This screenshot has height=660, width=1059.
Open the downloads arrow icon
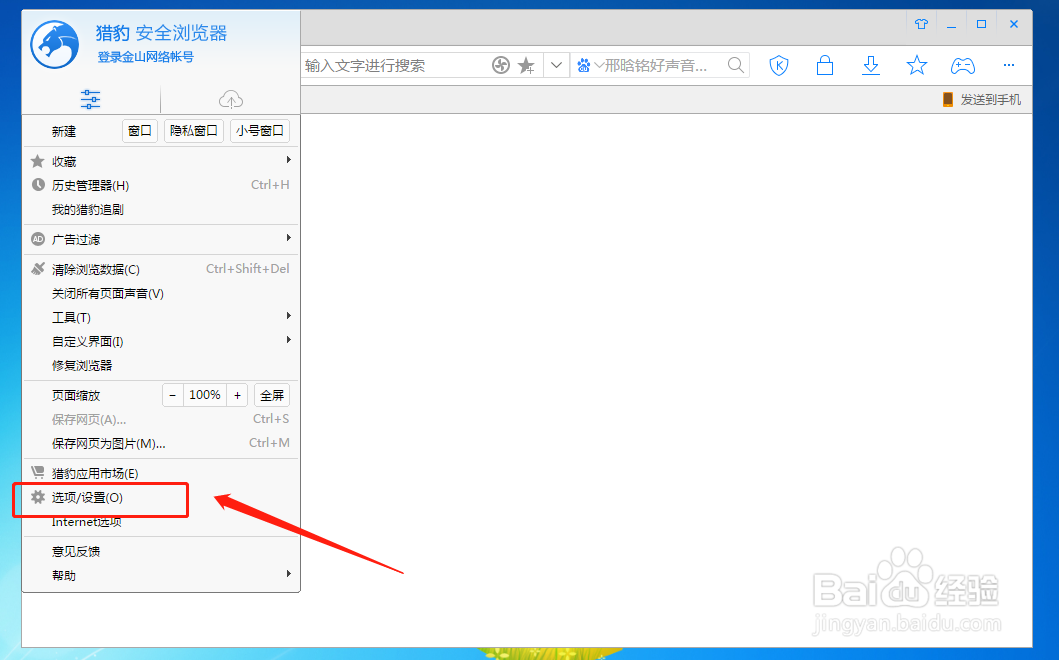[871, 66]
